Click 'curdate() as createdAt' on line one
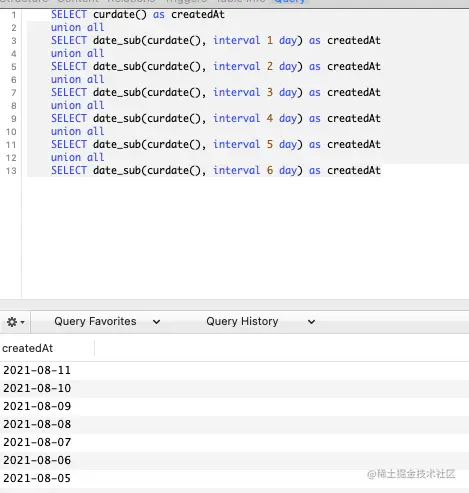Viewport: 469px width, 493px height. (x=159, y=15)
